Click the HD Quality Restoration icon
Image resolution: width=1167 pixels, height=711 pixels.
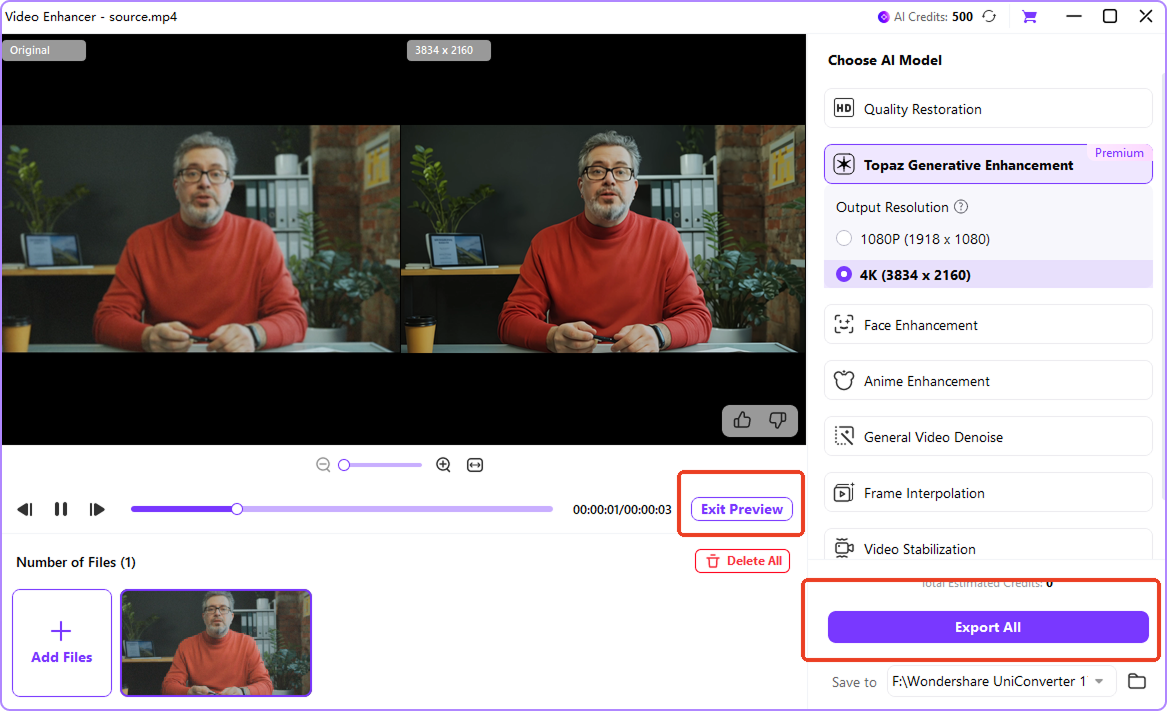843,109
